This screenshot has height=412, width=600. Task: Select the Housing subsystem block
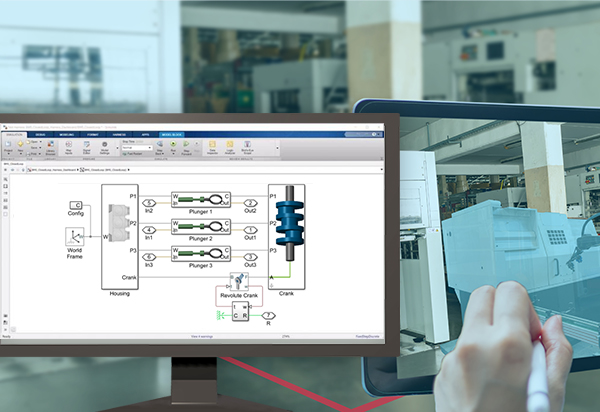tap(118, 236)
